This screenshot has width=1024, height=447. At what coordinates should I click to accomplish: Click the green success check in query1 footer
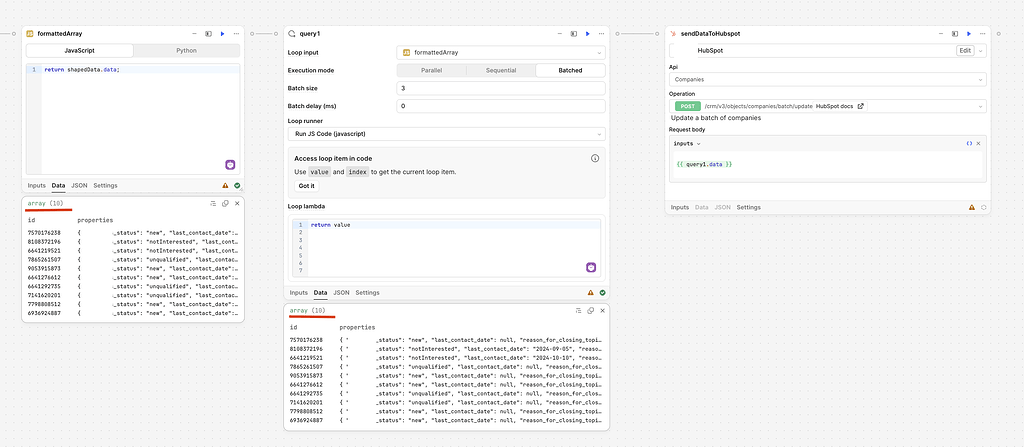[x=602, y=293]
